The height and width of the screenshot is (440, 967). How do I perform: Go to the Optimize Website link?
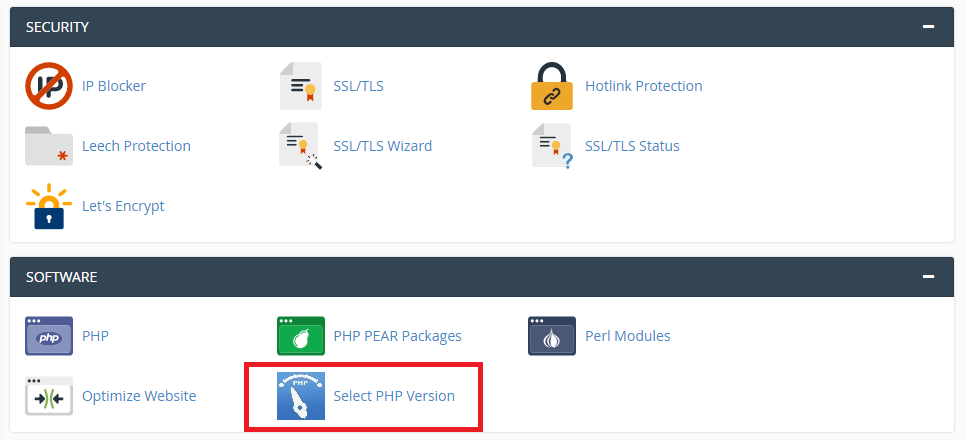point(139,396)
